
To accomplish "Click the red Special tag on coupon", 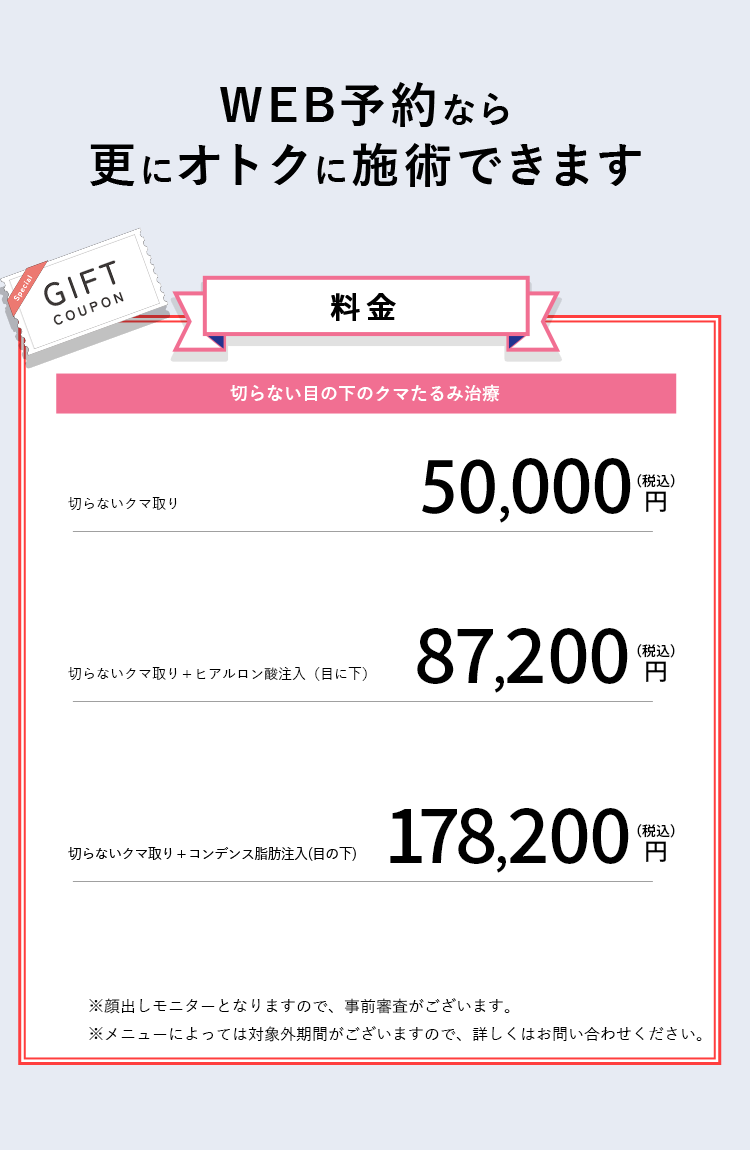I will 25,288.
